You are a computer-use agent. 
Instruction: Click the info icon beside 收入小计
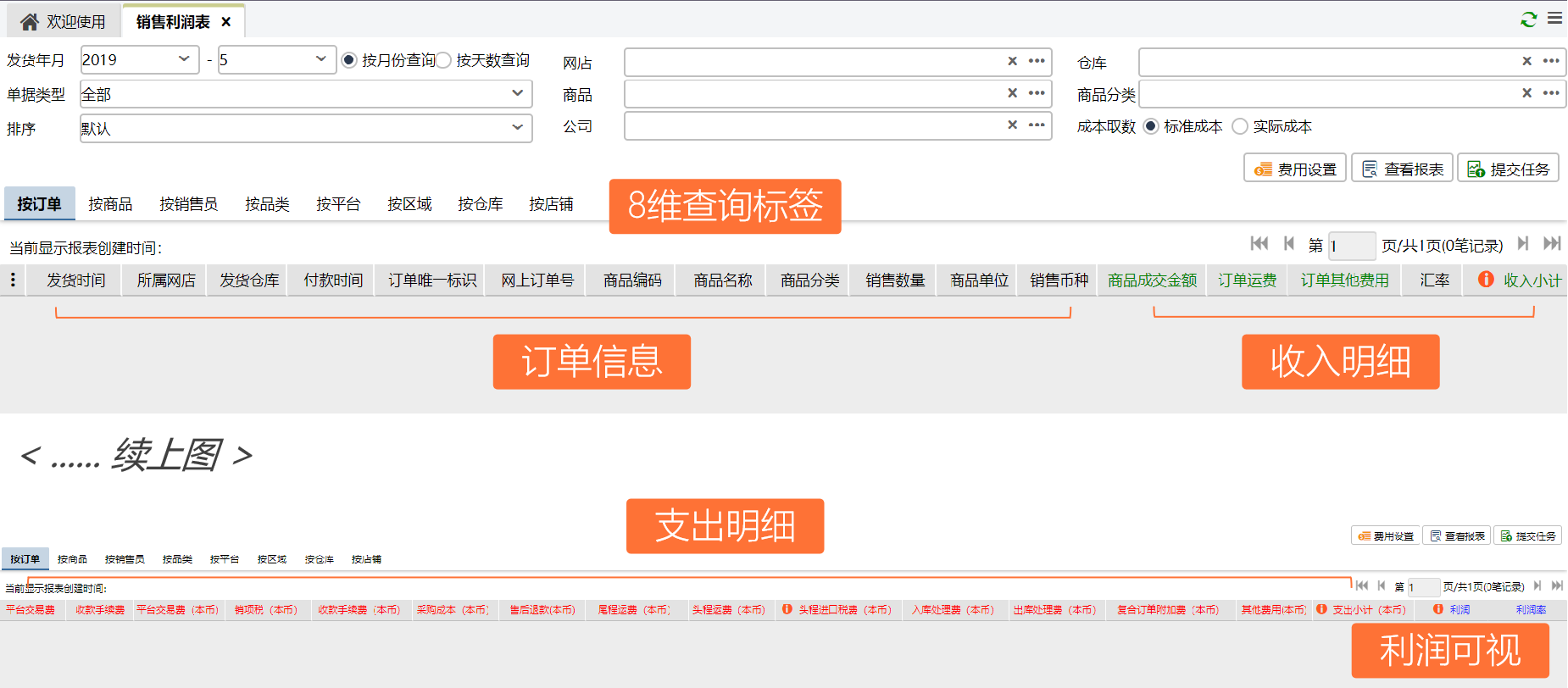pyautogui.click(x=1486, y=279)
